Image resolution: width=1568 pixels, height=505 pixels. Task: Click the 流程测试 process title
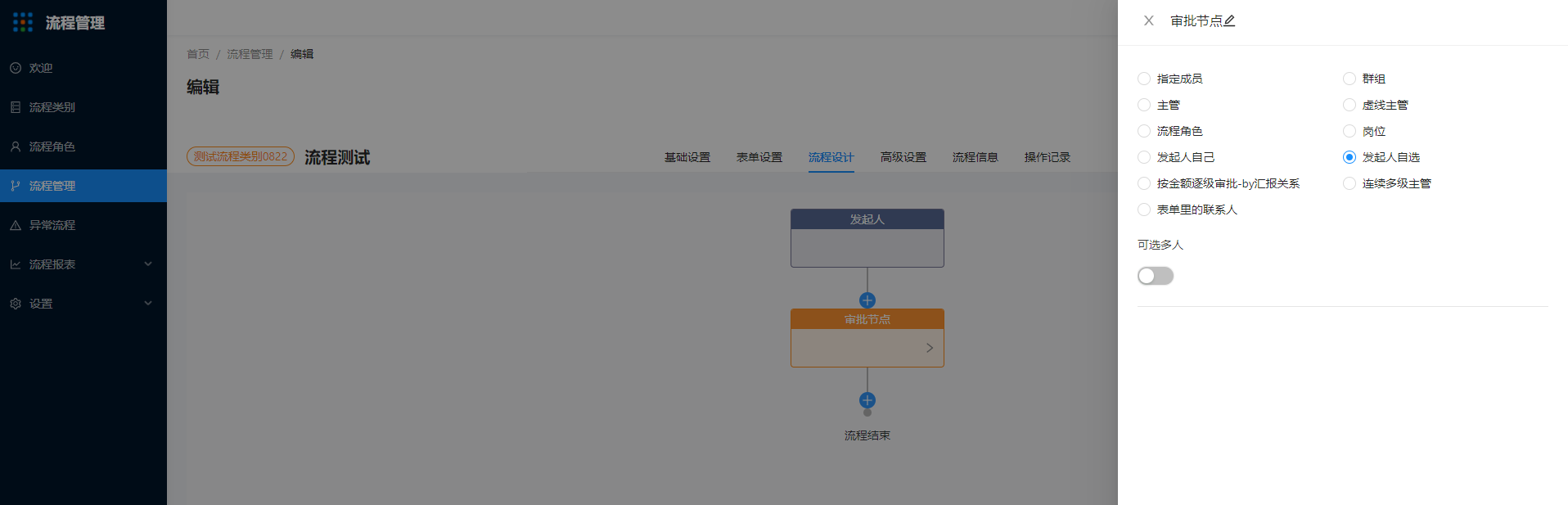tap(337, 157)
